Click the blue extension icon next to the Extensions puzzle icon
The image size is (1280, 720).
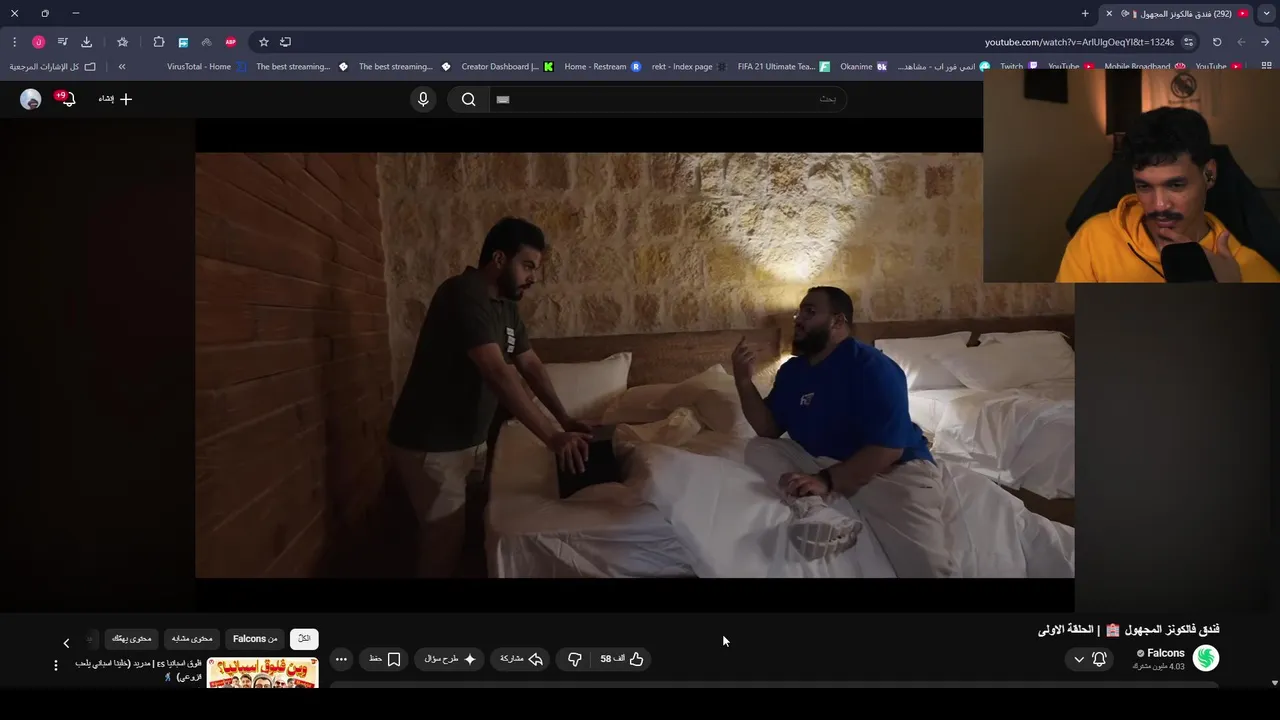click(x=183, y=42)
